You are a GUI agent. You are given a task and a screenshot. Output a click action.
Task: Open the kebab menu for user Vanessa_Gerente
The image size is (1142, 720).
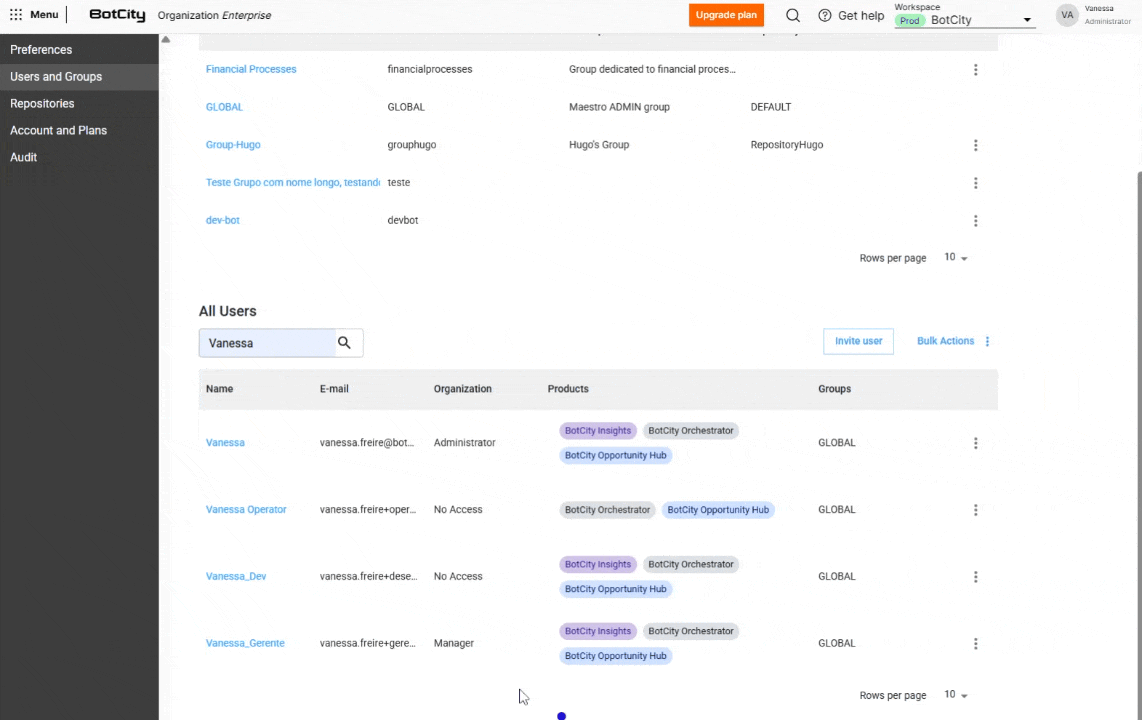pyautogui.click(x=975, y=643)
